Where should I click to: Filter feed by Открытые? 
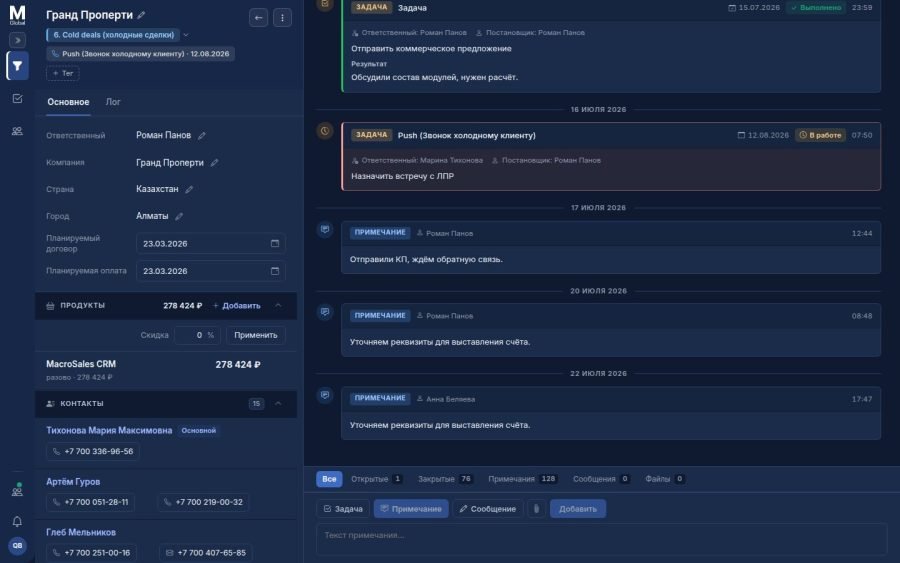click(x=377, y=479)
